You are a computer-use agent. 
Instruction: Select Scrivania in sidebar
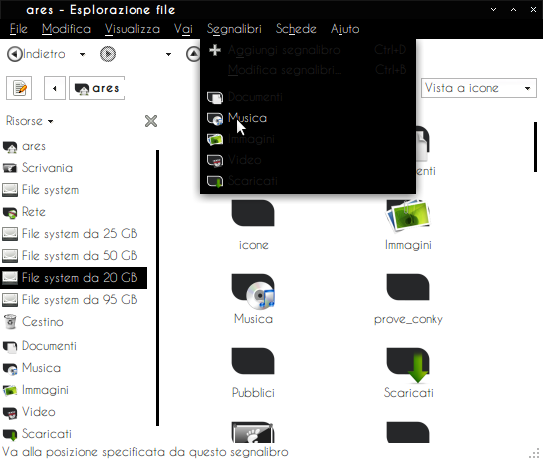[73, 168]
